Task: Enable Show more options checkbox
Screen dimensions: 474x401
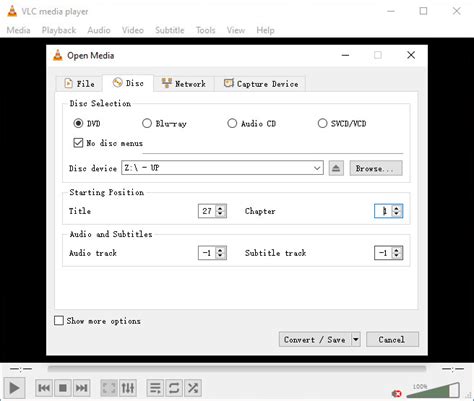Action: pos(59,321)
